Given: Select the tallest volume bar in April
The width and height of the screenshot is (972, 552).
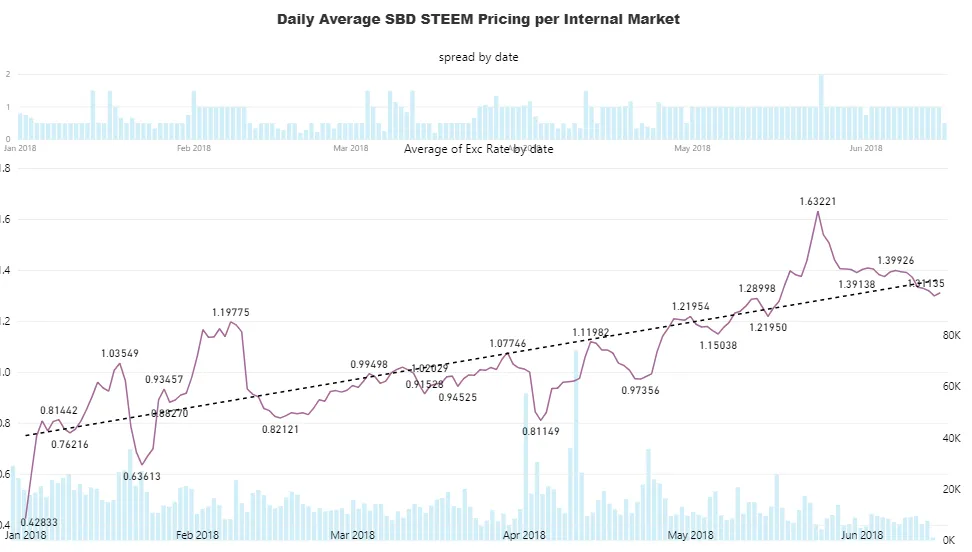Looking at the screenshot, I should pos(576,445).
